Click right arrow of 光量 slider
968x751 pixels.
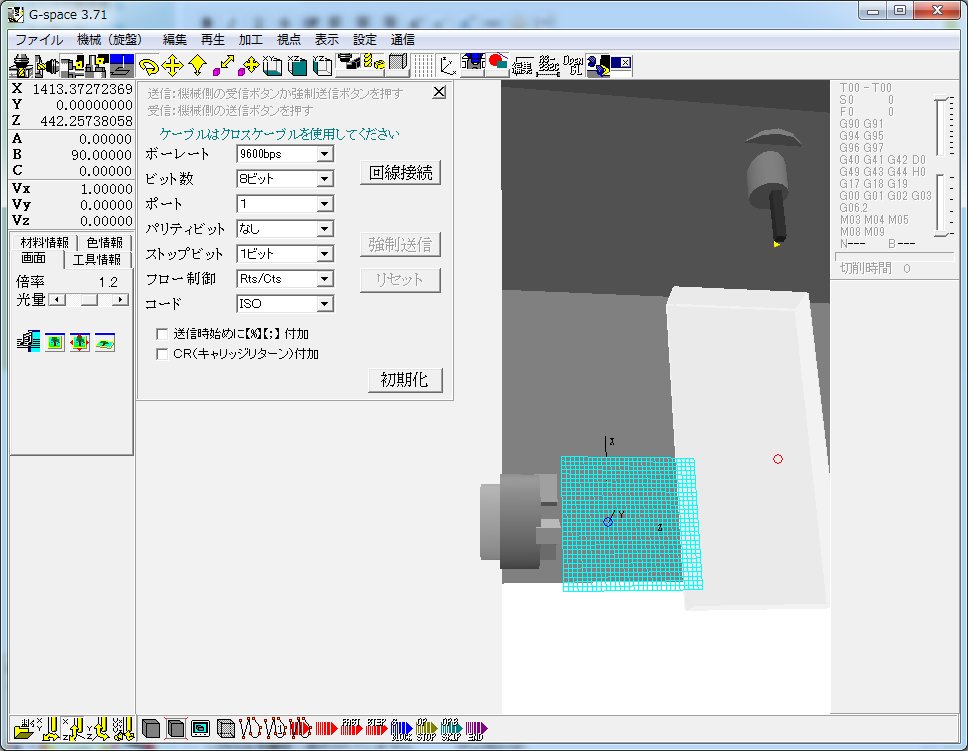click(x=121, y=299)
